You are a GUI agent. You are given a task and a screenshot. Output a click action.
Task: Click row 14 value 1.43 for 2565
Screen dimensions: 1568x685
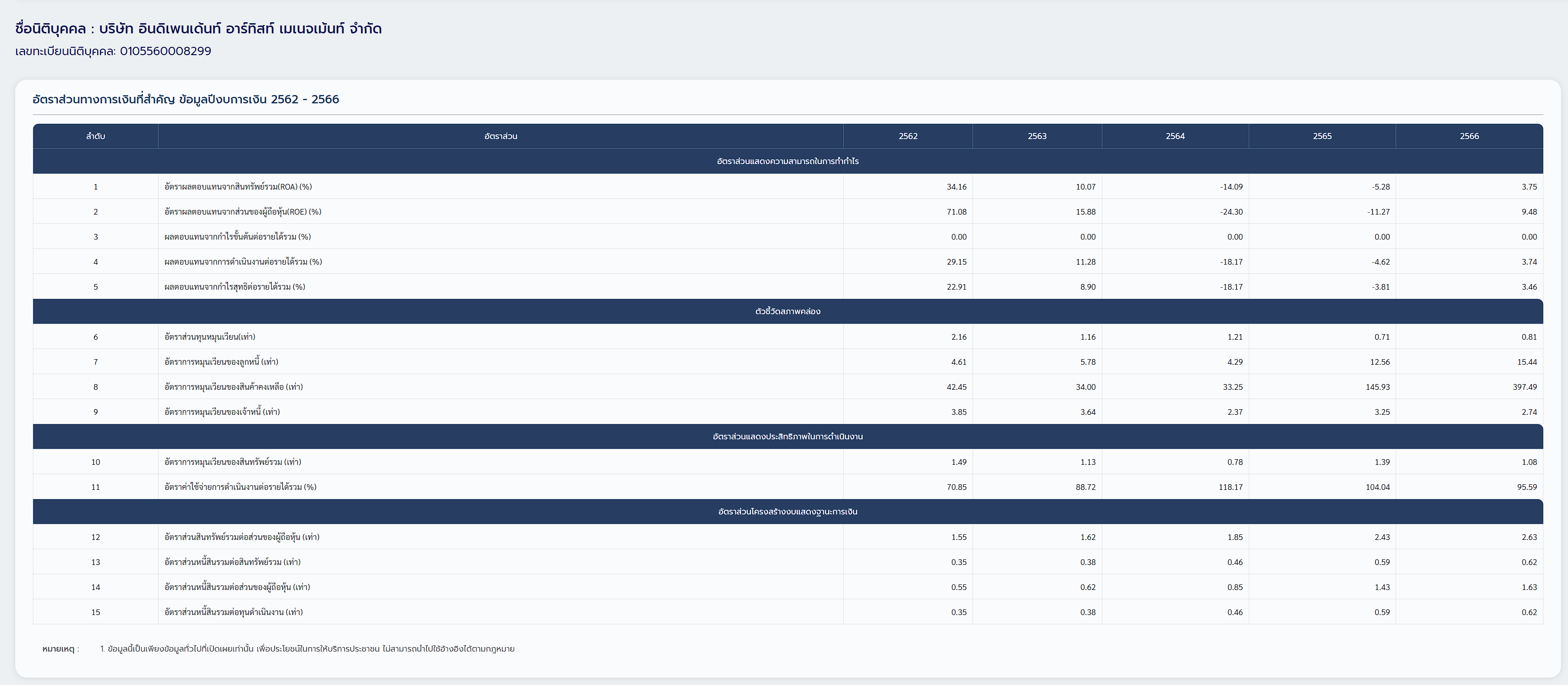pyautogui.click(x=1382, y=587)
